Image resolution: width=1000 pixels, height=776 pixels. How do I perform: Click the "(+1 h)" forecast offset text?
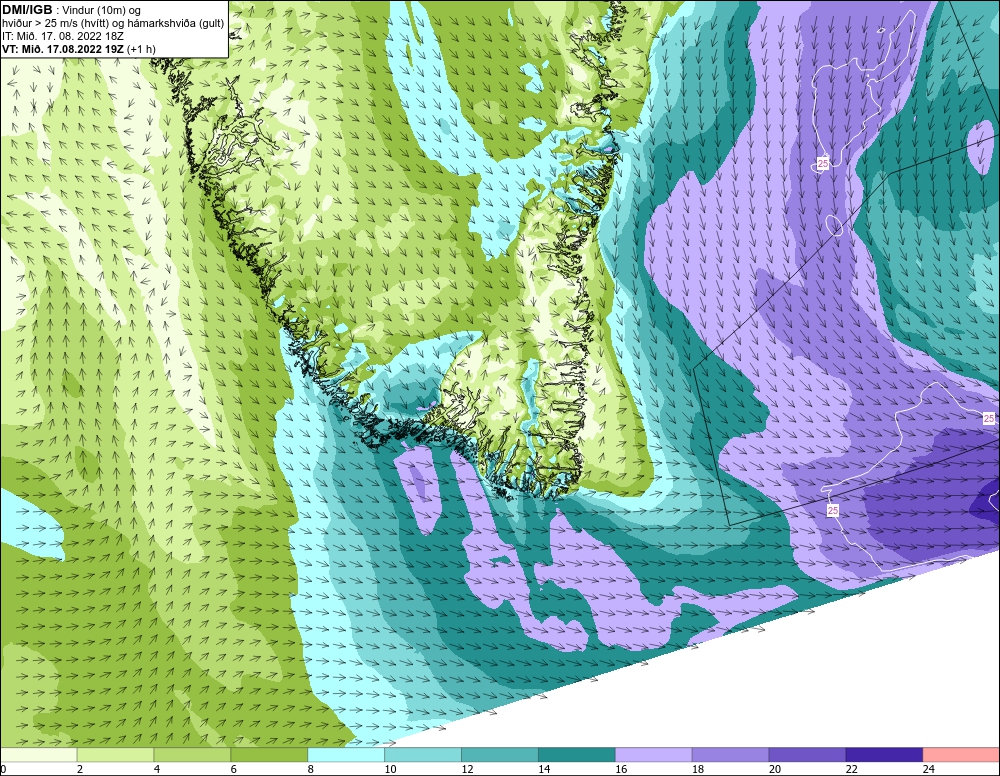[141, 48]
